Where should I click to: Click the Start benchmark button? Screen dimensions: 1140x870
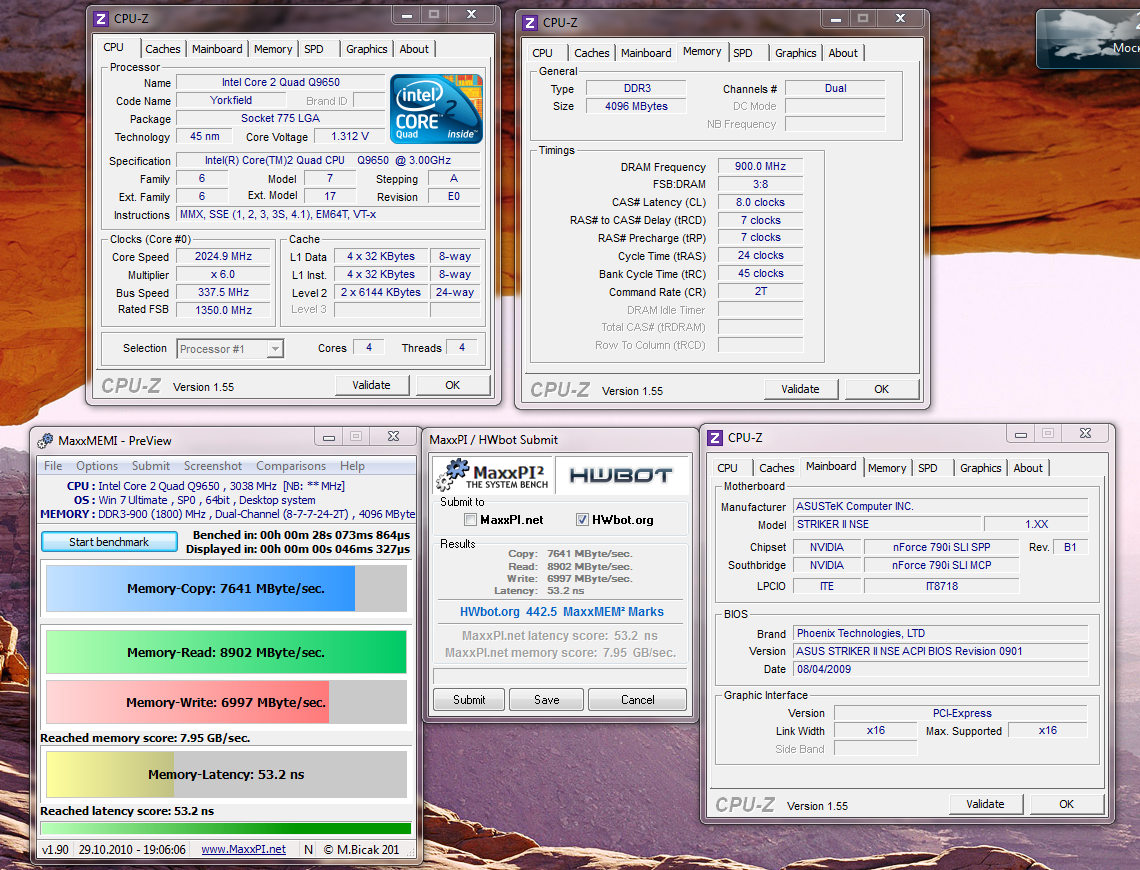(109, 541)
